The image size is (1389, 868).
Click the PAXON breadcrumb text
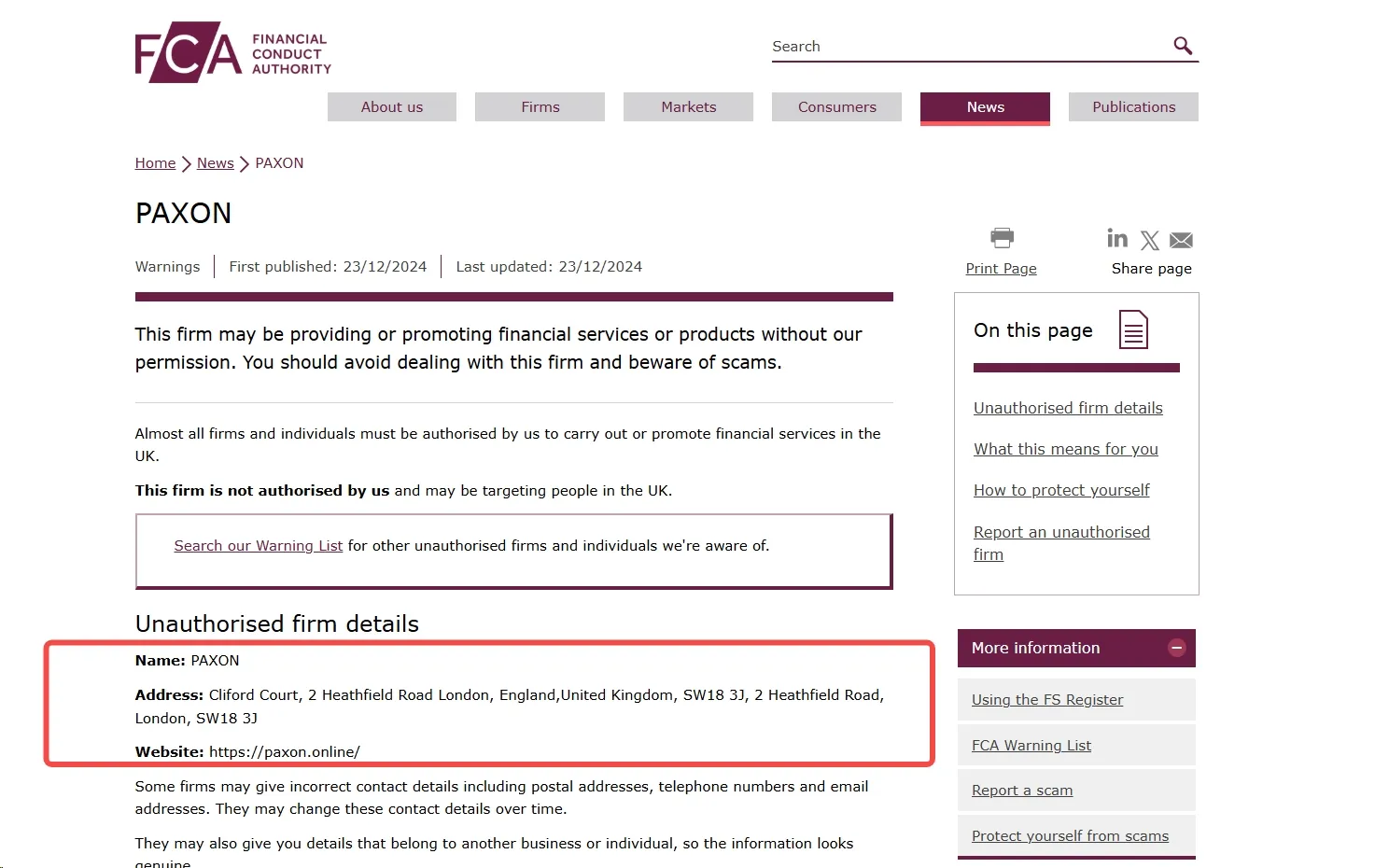coord(279,163)
